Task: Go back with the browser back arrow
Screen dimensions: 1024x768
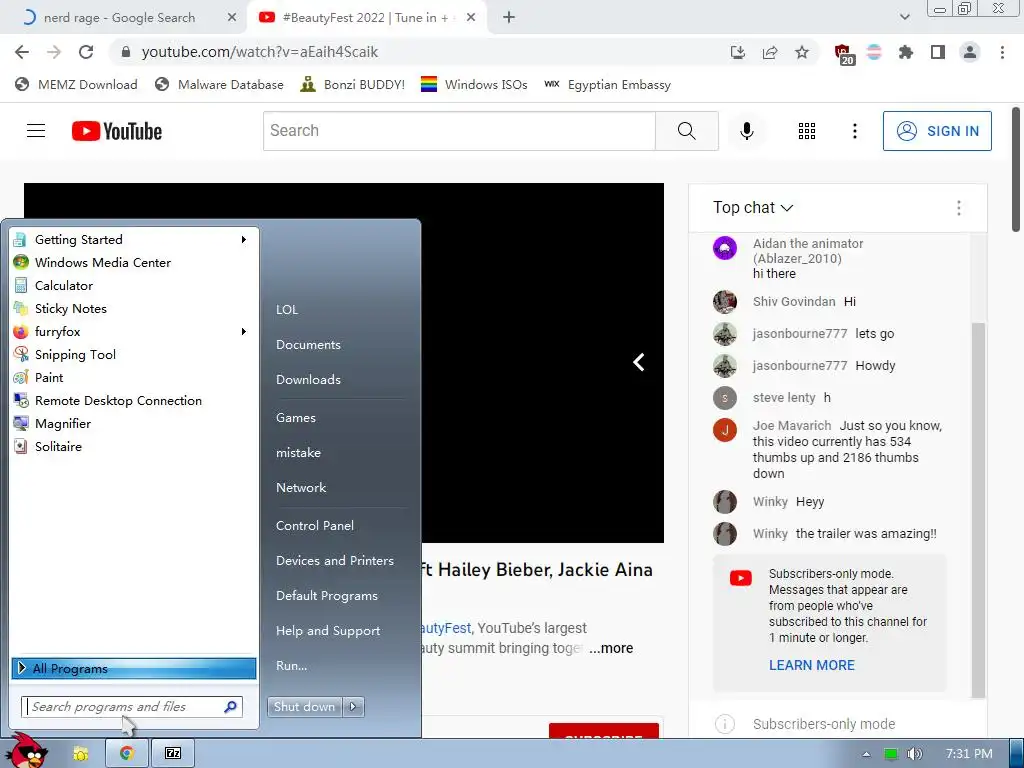Action: pos(22,52)
